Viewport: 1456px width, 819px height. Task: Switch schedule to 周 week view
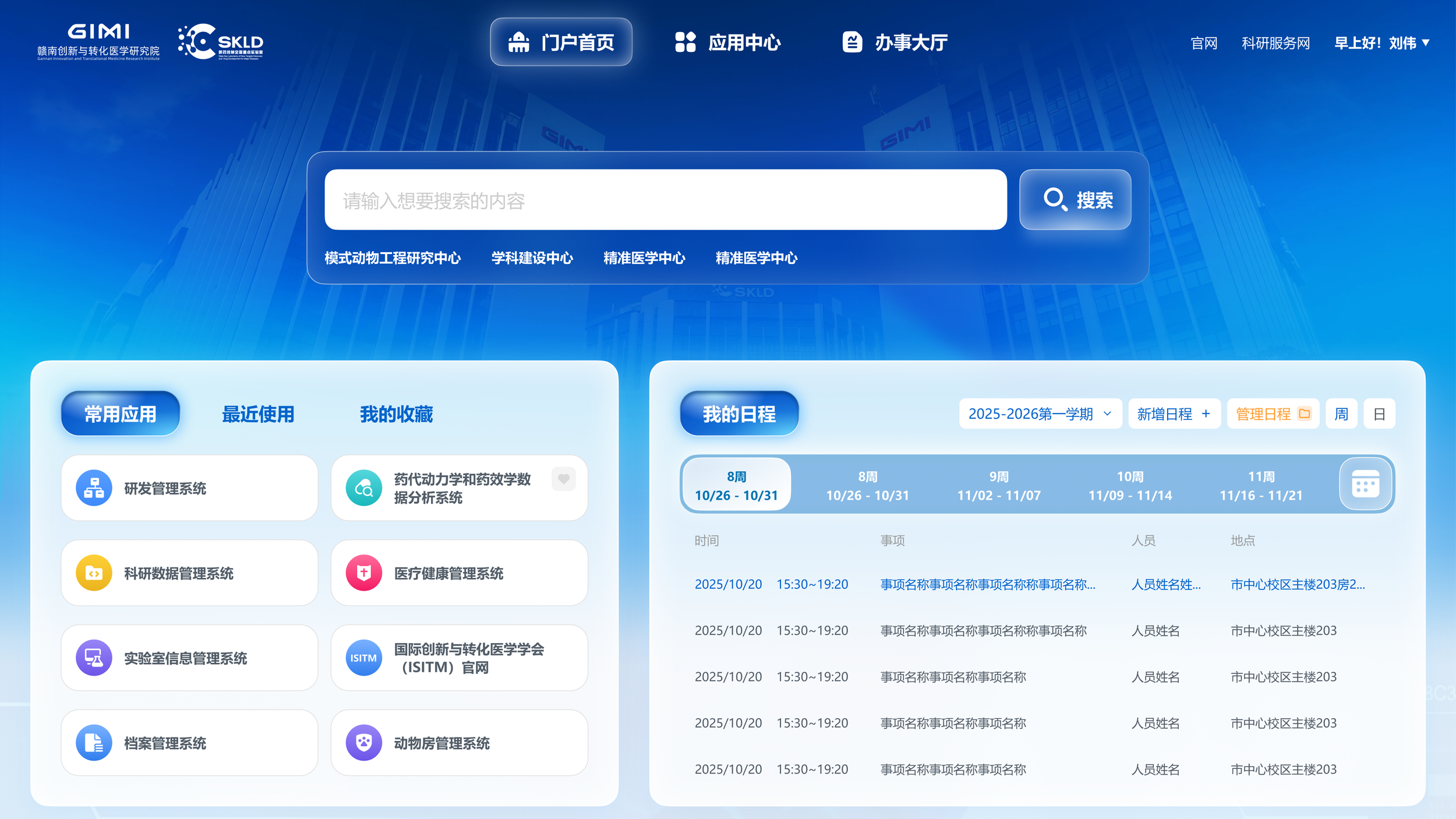(1341, 414)
